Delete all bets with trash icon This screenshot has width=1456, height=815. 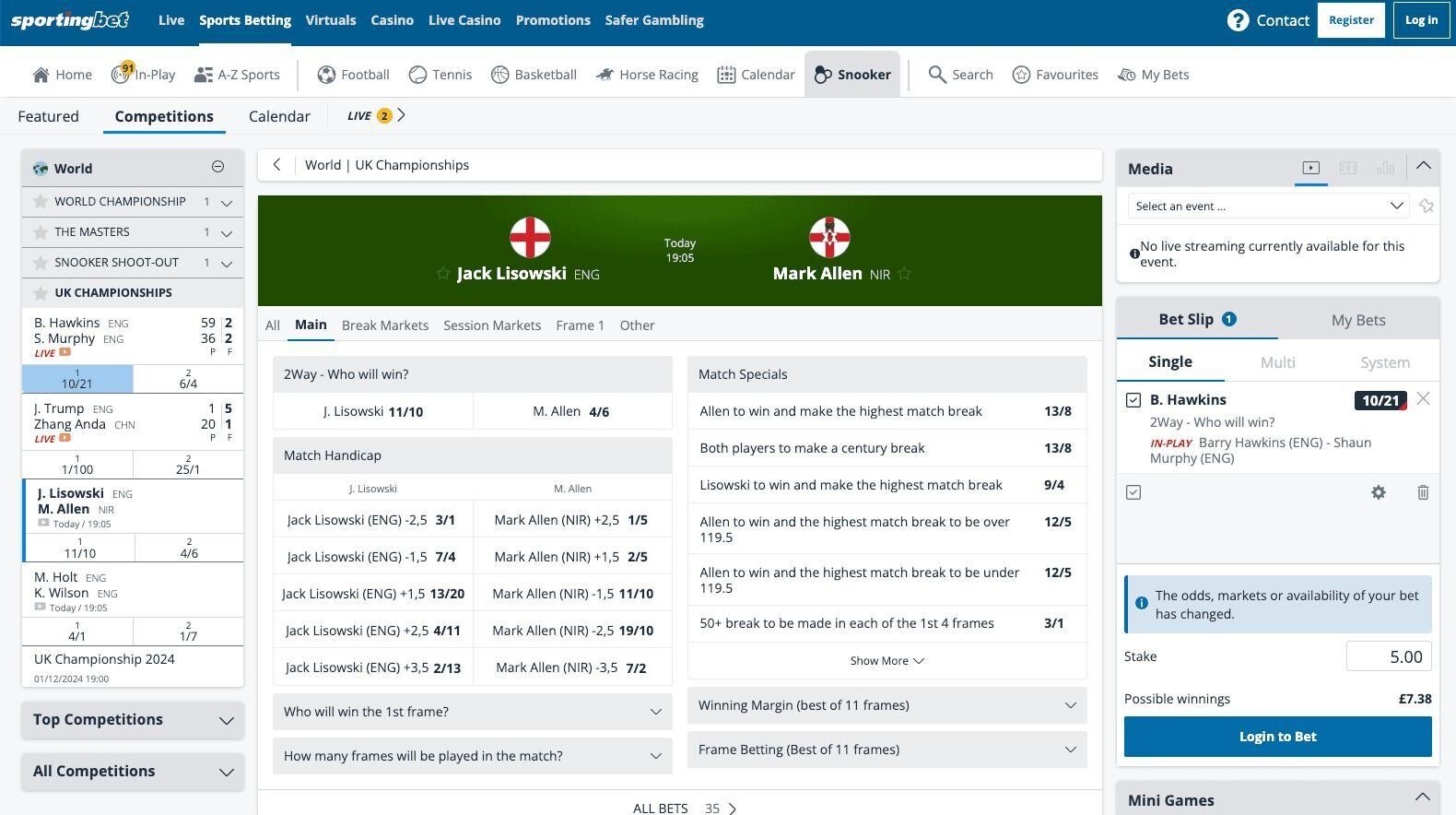(x=1423, y=492)
